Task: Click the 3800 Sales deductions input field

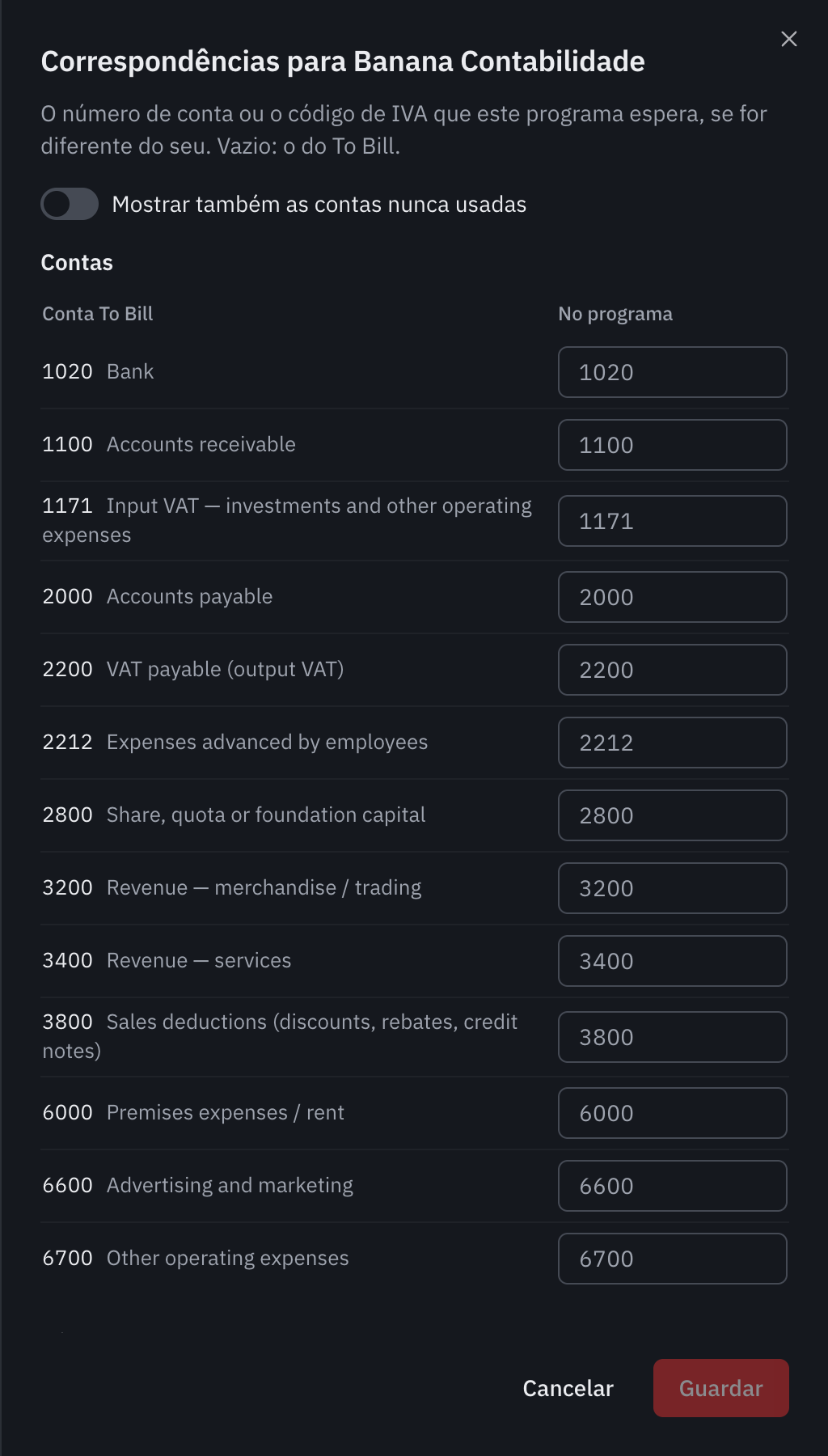Action: (673, 1037)
